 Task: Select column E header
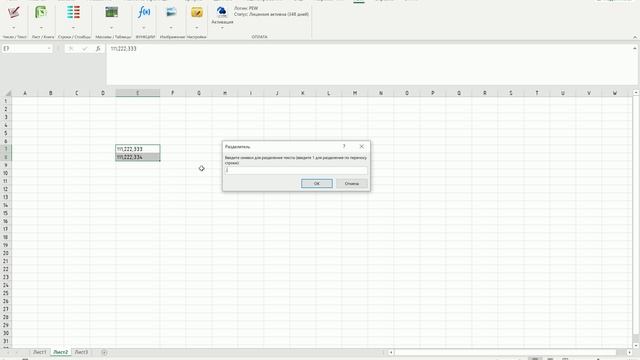point(138,93)
